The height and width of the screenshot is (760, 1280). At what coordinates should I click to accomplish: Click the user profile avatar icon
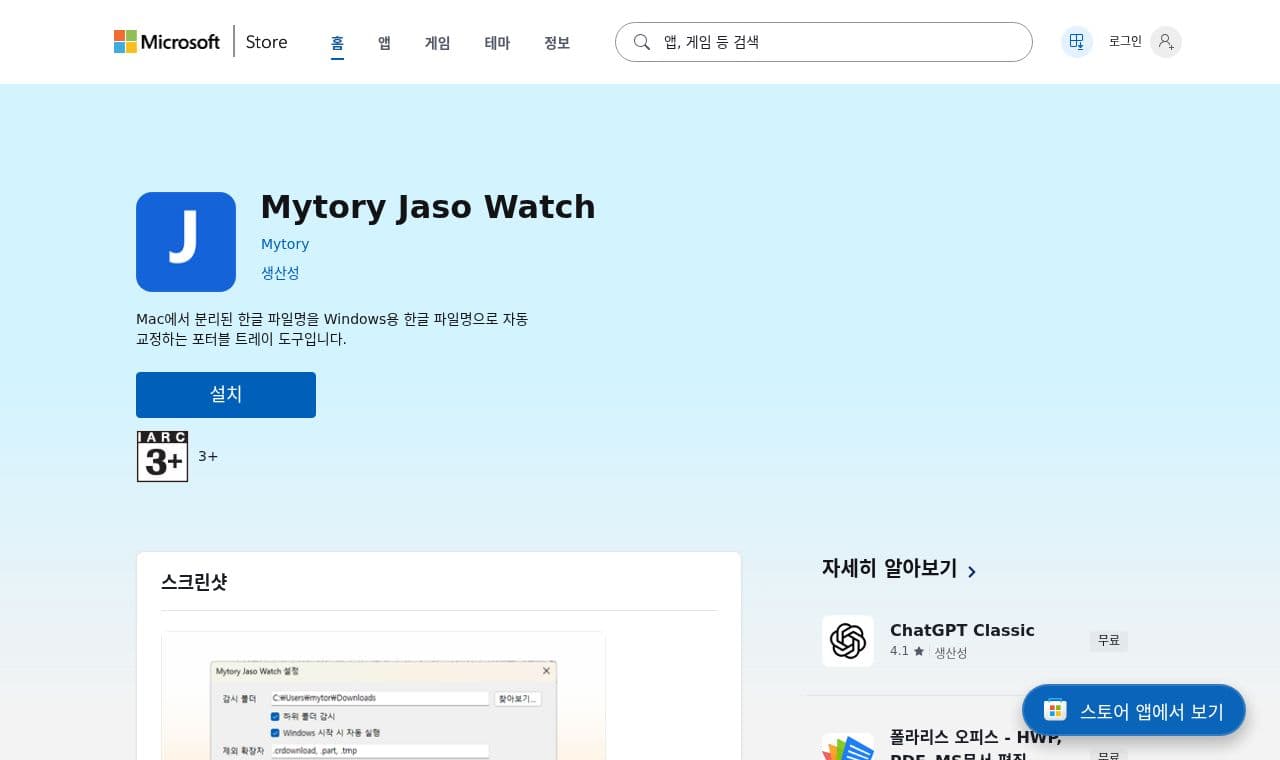pyautogui.click(x=1166, y=42)
